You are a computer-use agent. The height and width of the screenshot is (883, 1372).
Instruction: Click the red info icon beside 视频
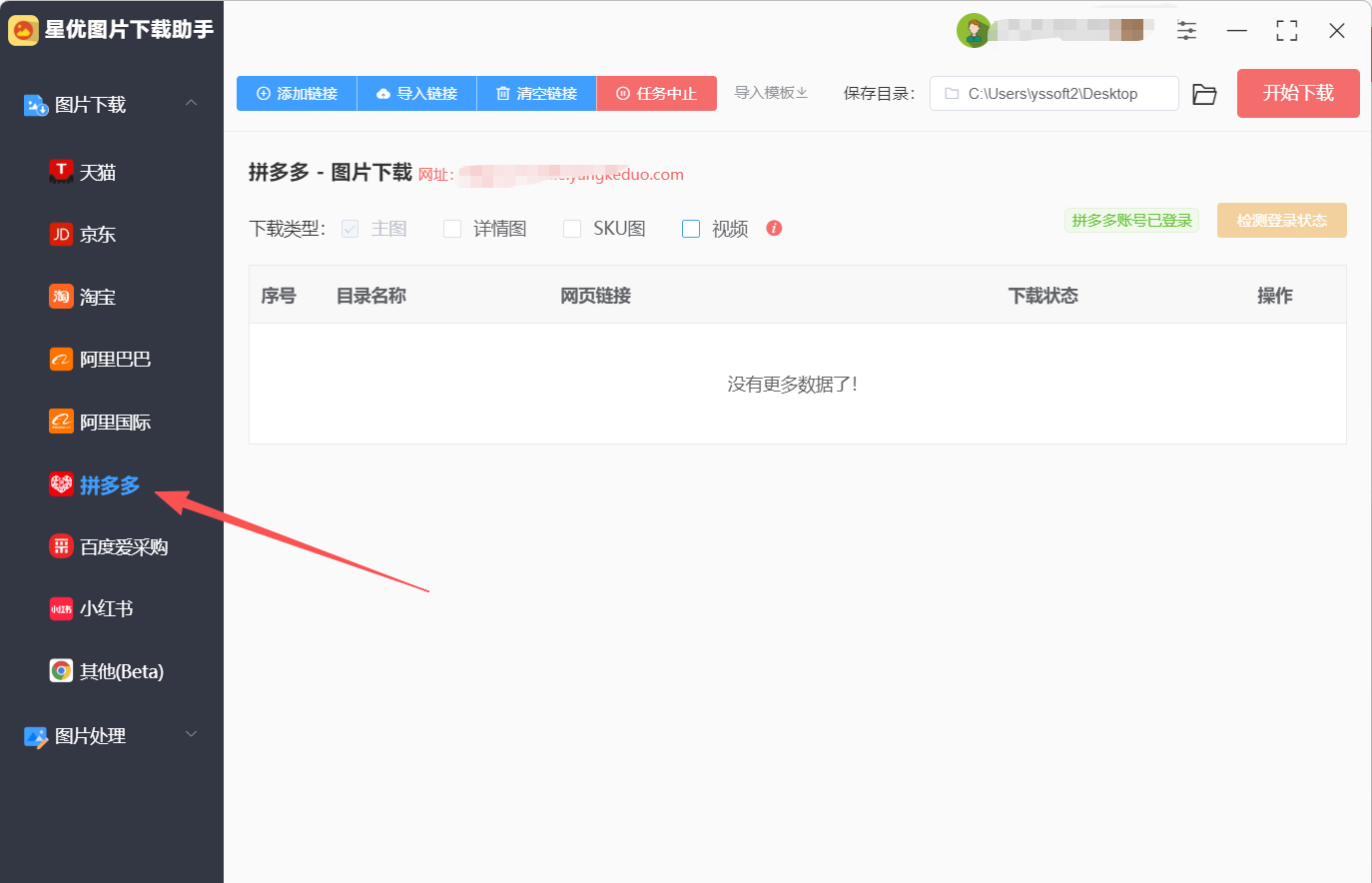774,228
